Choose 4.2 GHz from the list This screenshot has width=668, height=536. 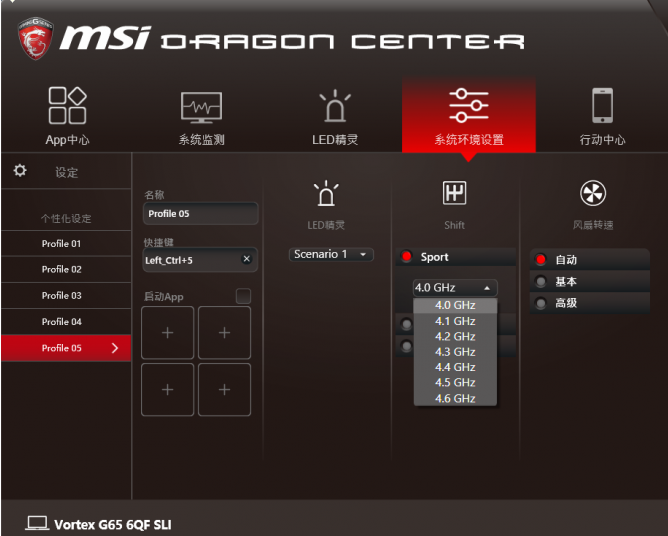[x=455, y=336]
